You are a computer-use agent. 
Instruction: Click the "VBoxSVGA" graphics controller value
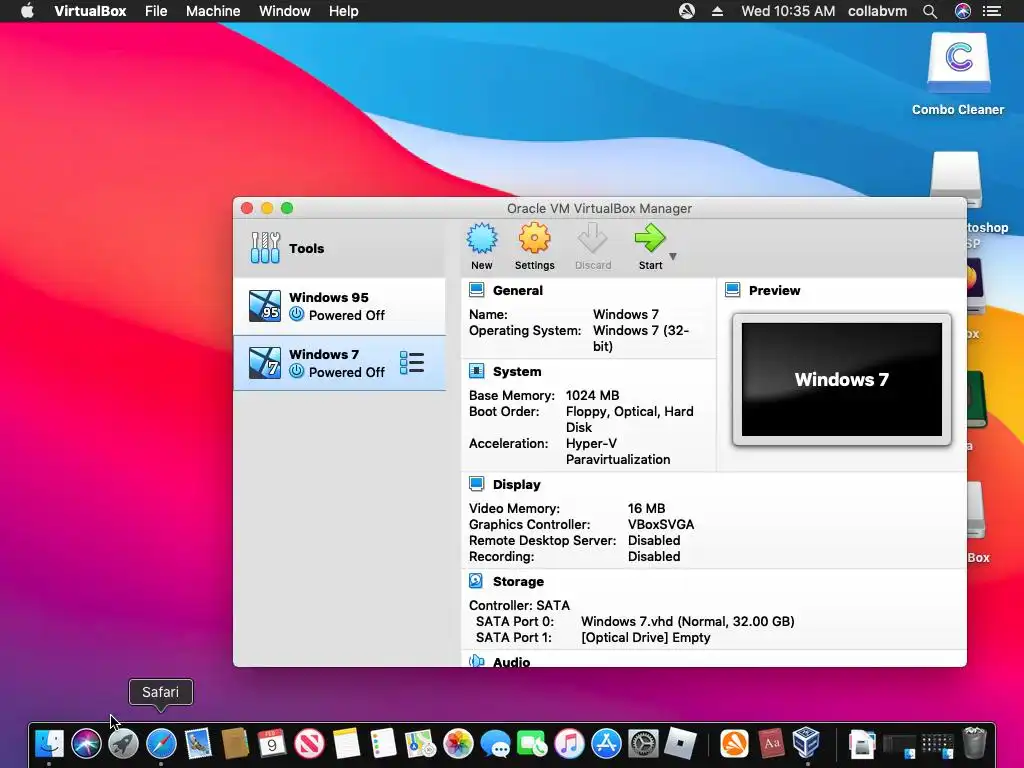[661, 524]
